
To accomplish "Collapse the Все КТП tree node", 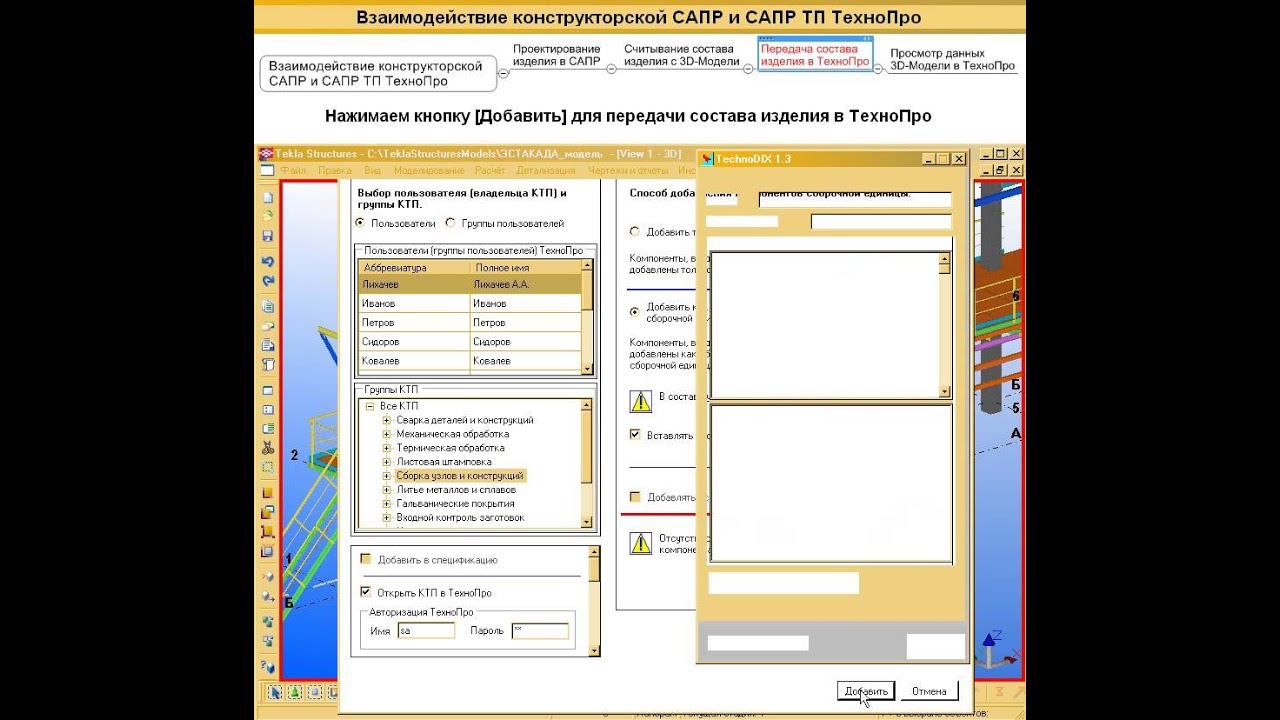I will (369, 406).
